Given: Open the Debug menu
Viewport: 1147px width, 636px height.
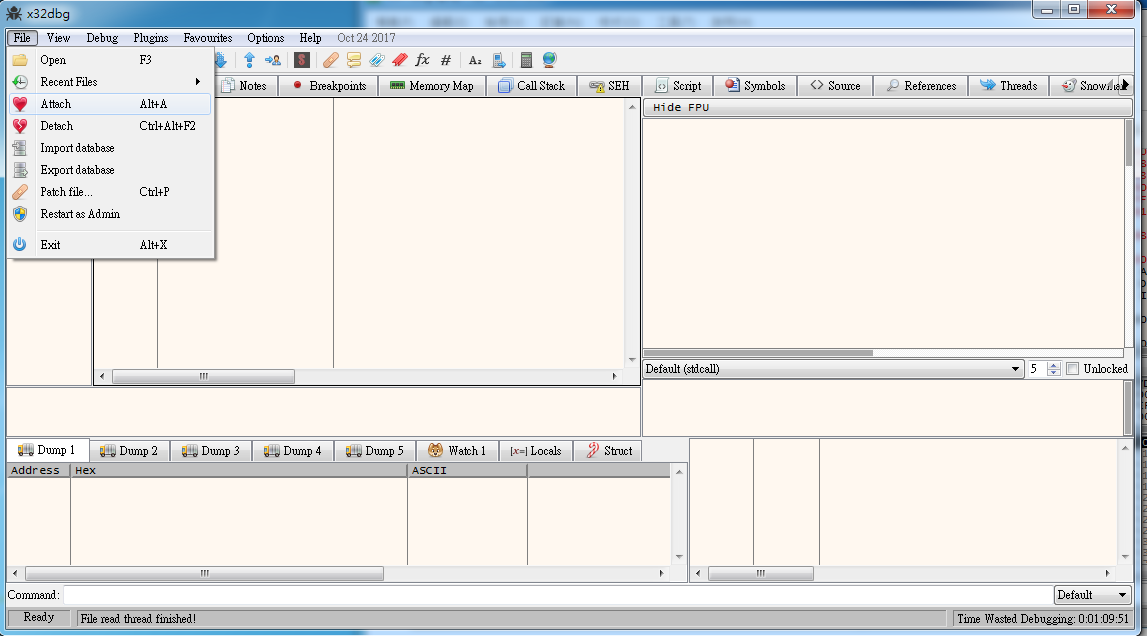Looking at the screenshot, I should [102, 38].
